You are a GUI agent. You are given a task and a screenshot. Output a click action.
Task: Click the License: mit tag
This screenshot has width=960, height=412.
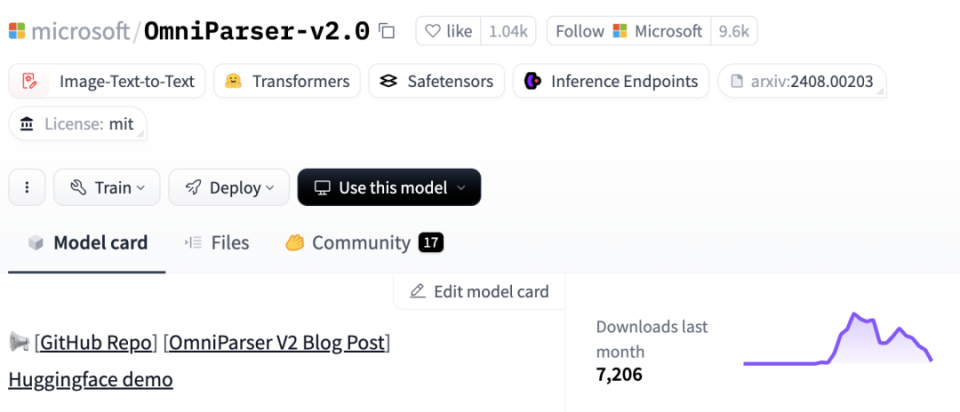coord(78,124)
